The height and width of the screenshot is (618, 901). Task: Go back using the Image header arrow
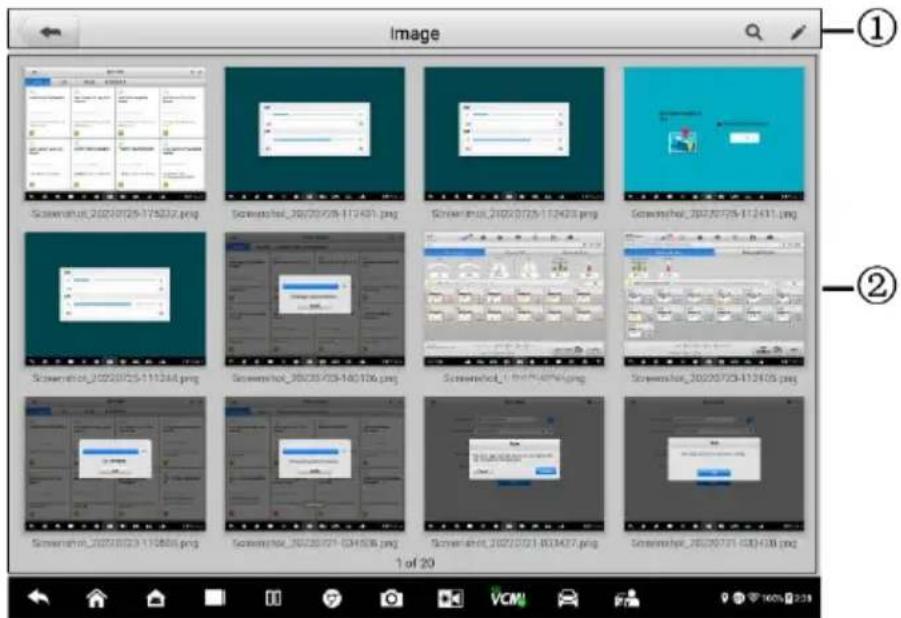pos(51,32)
